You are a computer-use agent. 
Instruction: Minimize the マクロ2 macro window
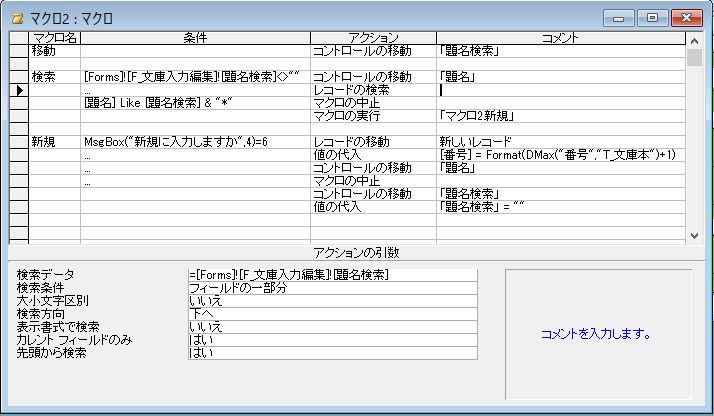[x=623, y=17]
